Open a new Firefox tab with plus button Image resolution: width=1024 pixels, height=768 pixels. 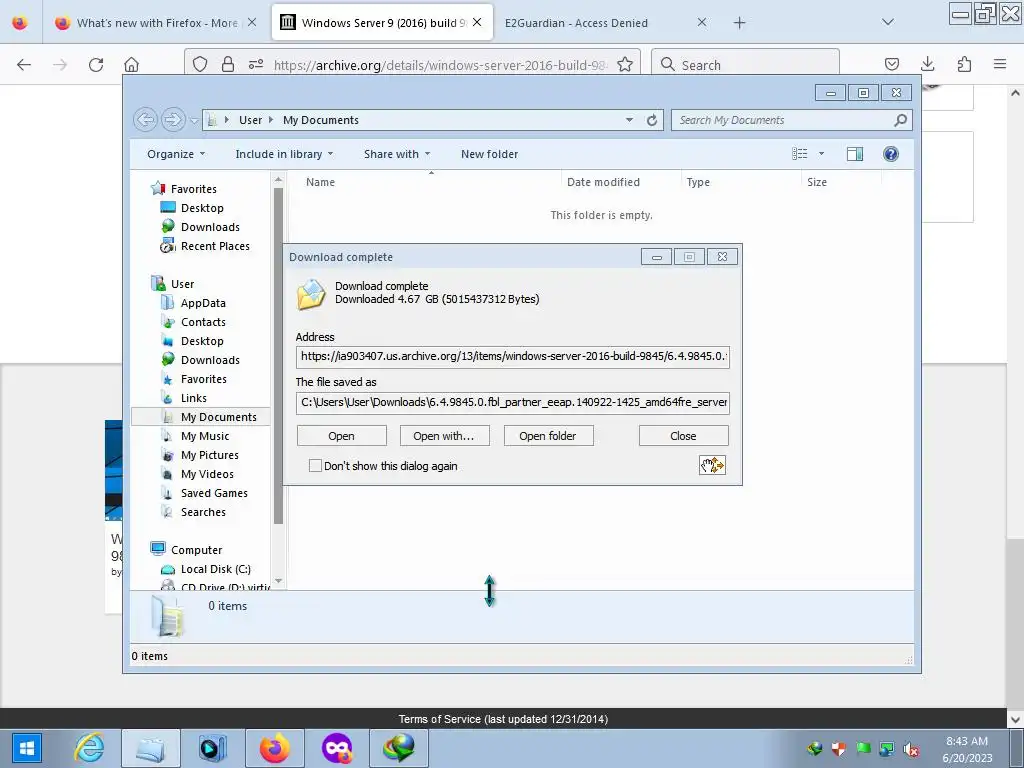(x=739, y=23)
